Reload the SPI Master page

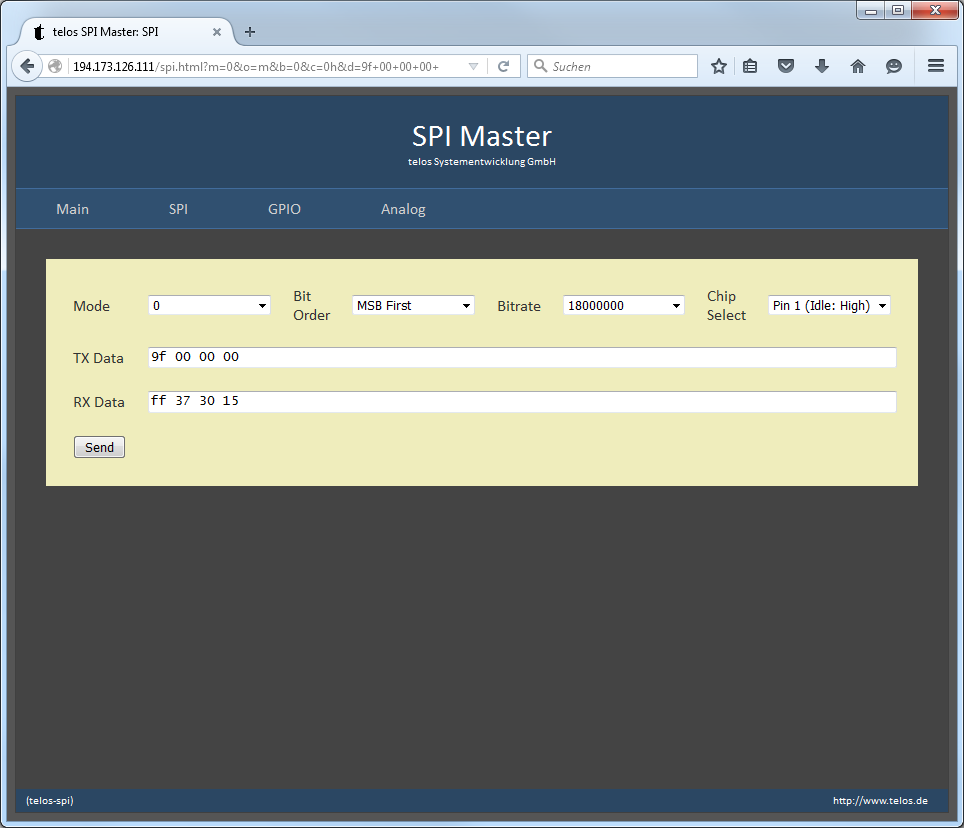point(504,66)
